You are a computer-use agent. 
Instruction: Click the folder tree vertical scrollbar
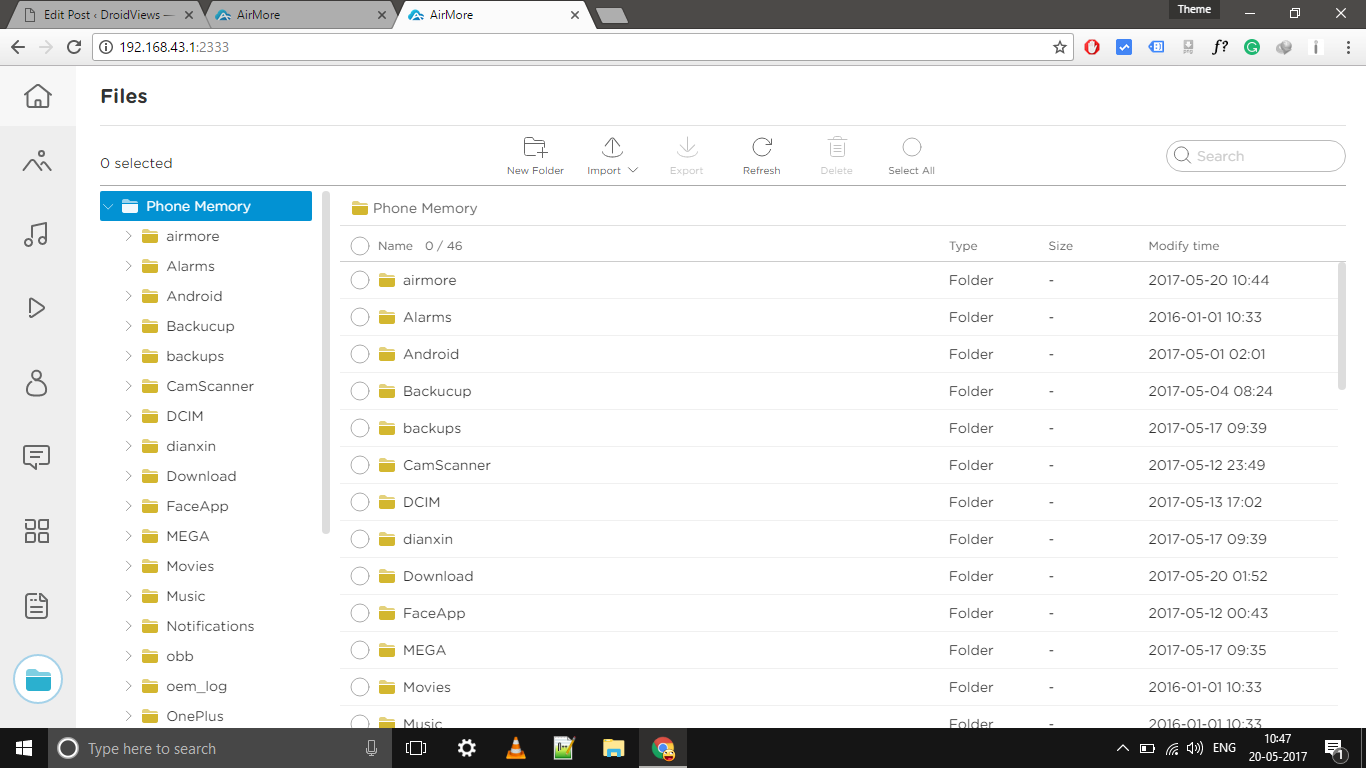coord(326,362)
